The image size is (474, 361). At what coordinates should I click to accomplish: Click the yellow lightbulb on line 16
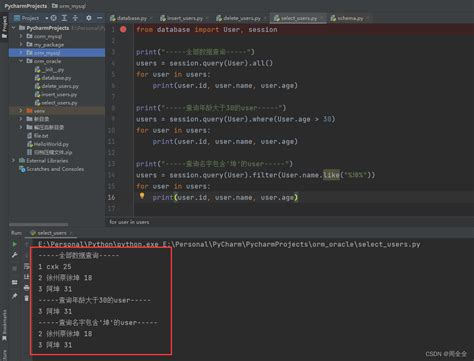142,196
